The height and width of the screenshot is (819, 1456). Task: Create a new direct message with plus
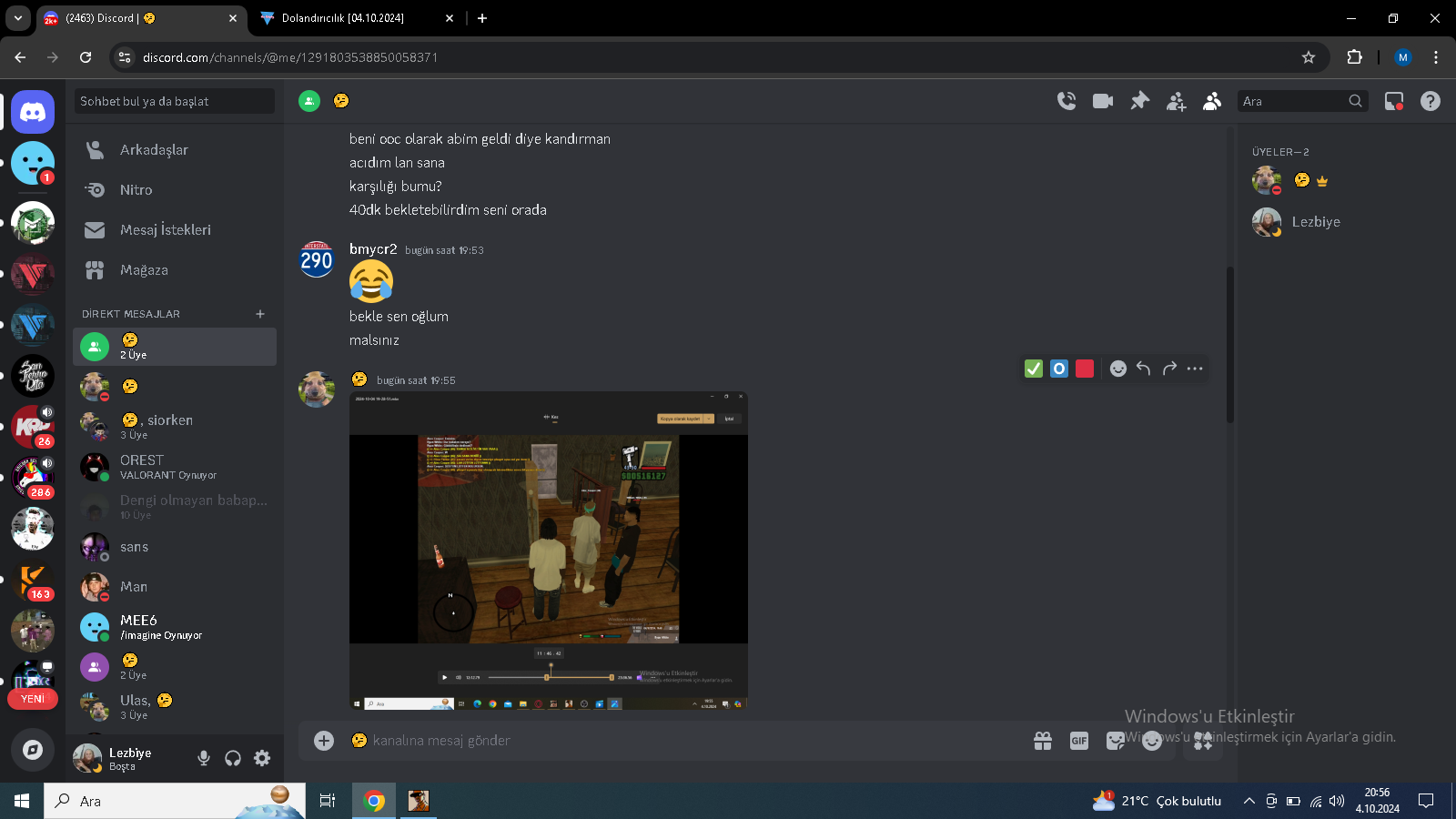260,314
